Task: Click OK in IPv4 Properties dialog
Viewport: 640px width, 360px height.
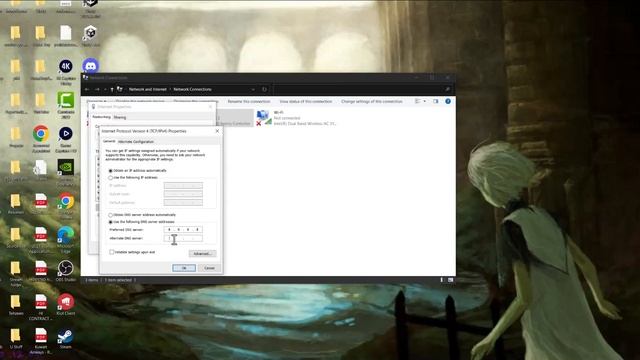Action: pyautogui.click(x=184, y=268)
